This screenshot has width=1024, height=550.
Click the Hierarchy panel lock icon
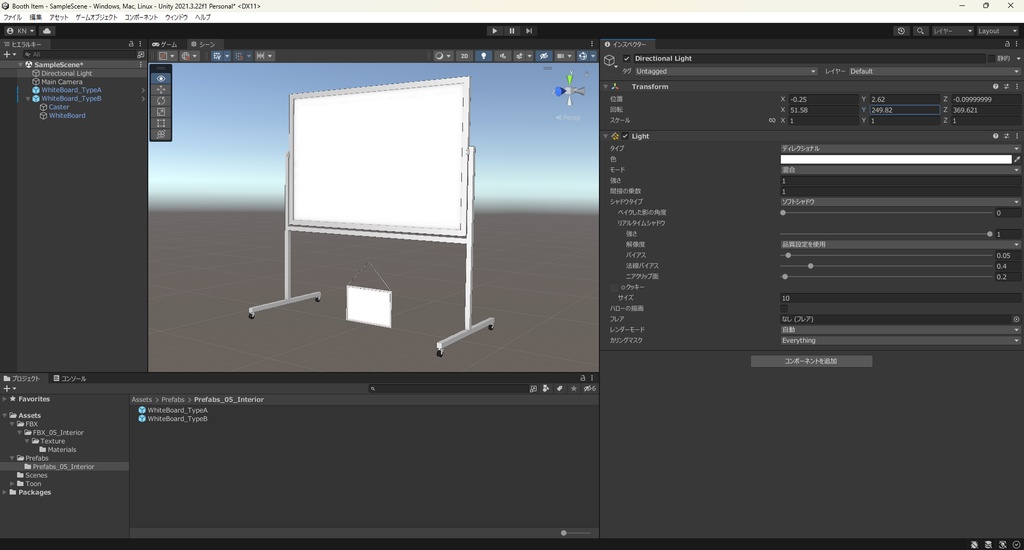point(131,44)
